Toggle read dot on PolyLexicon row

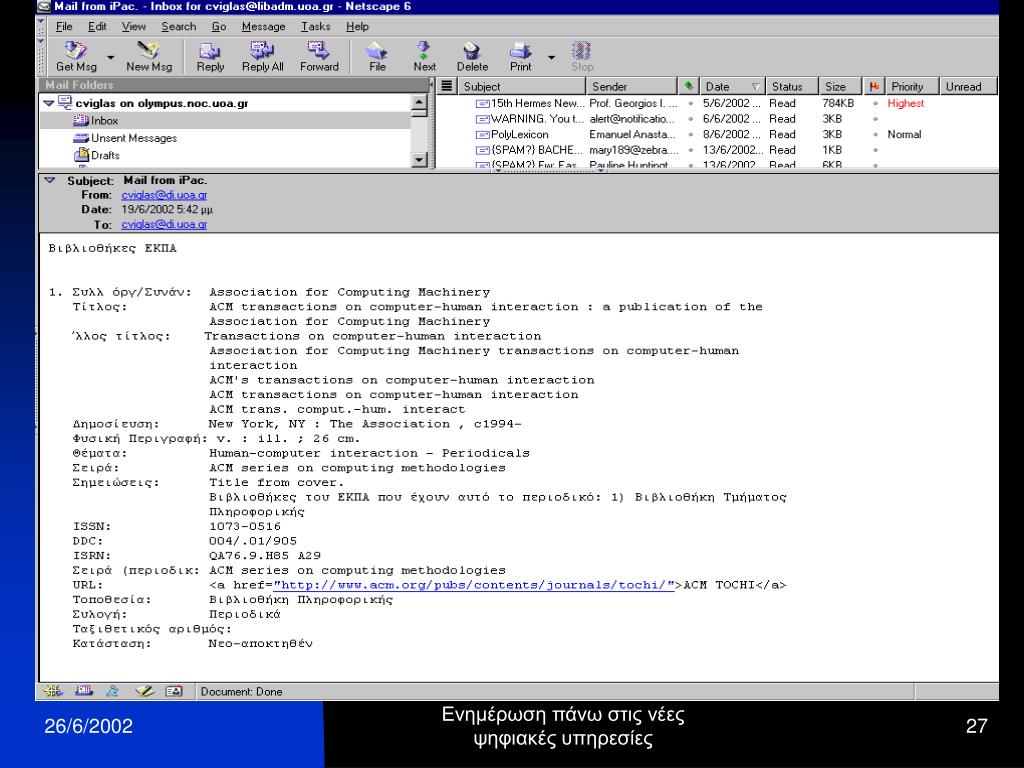coord(690,135)
